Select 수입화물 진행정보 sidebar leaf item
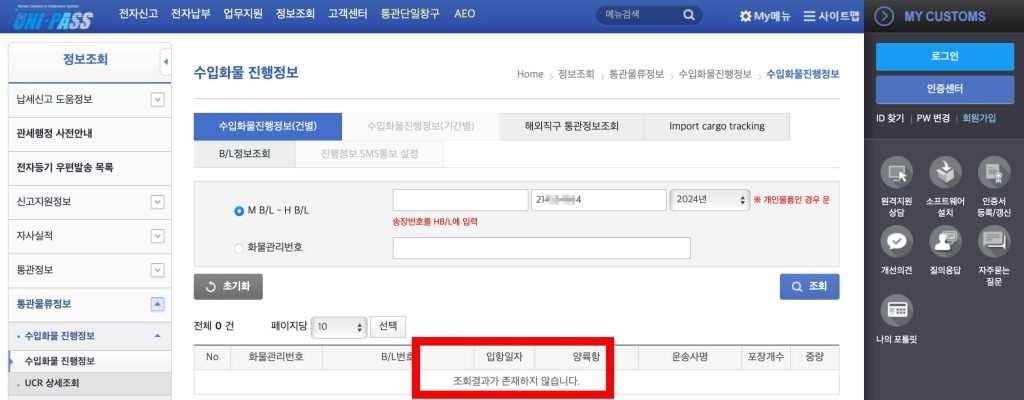Screen dimensions: 1024x400 point(89,361)
